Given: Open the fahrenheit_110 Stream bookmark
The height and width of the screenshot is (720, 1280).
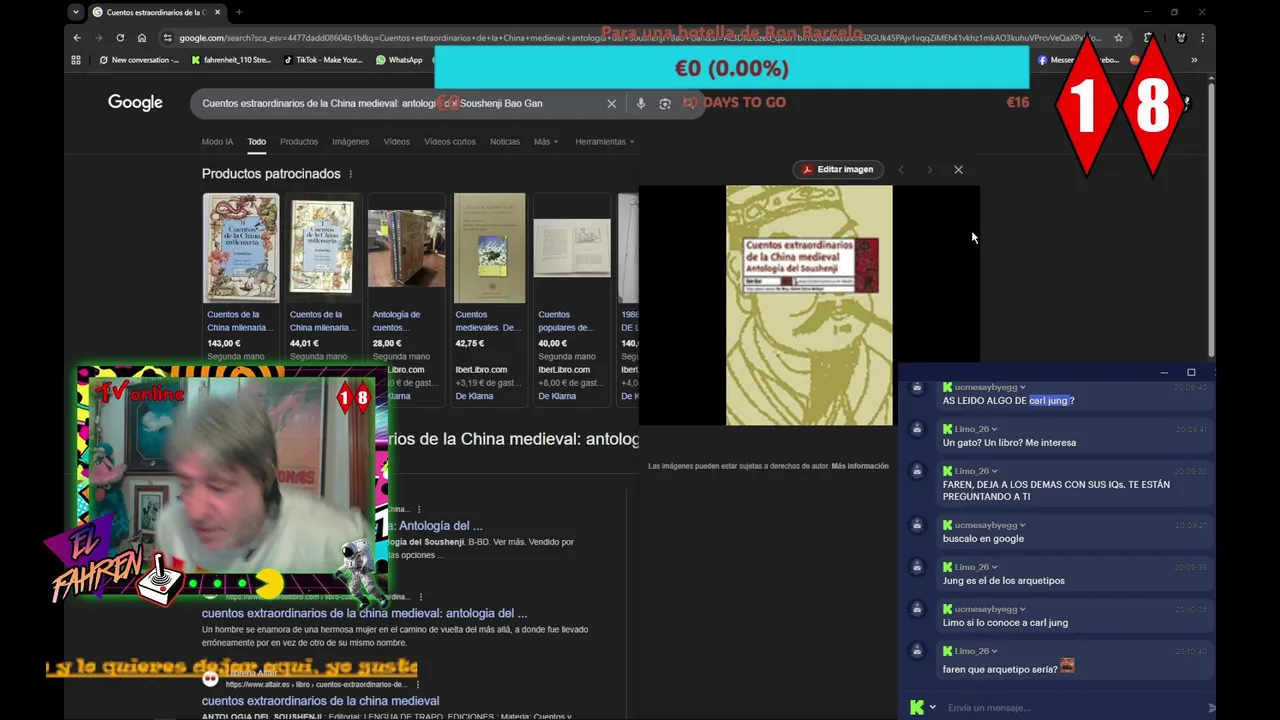Looking at the screenshot, I should (x=231, y=60).
